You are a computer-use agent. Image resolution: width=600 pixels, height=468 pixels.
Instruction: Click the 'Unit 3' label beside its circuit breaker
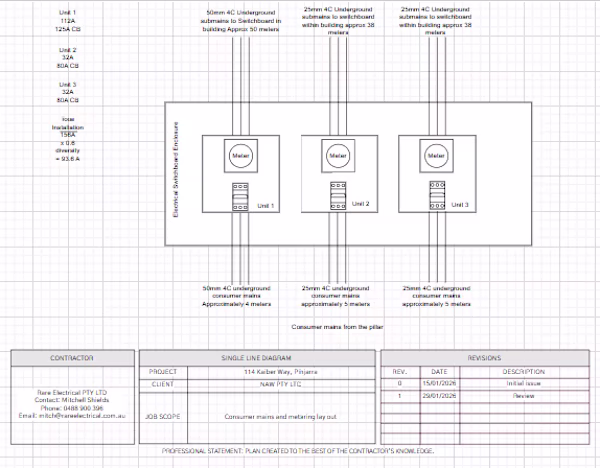coord(460,205)
